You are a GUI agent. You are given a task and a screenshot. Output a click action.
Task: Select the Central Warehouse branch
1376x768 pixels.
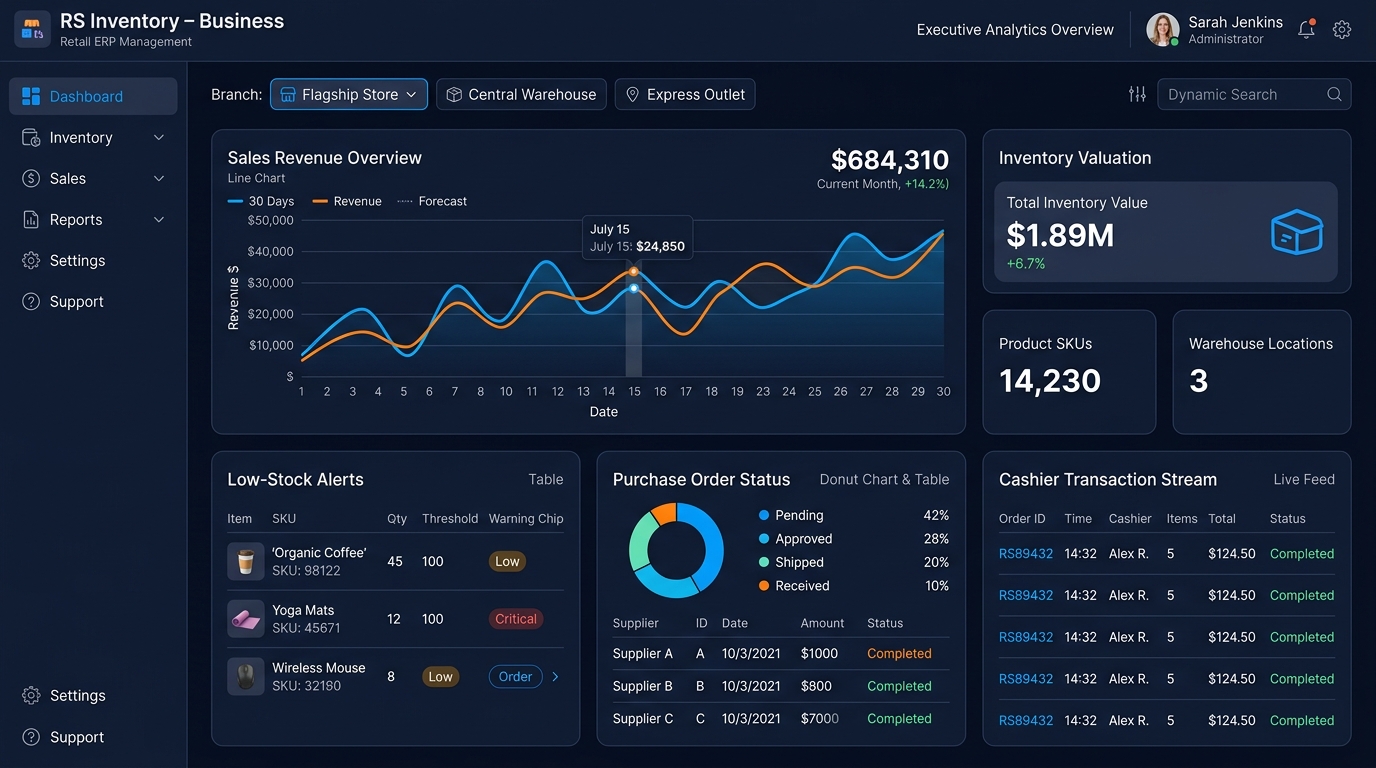tap(521, 94)
